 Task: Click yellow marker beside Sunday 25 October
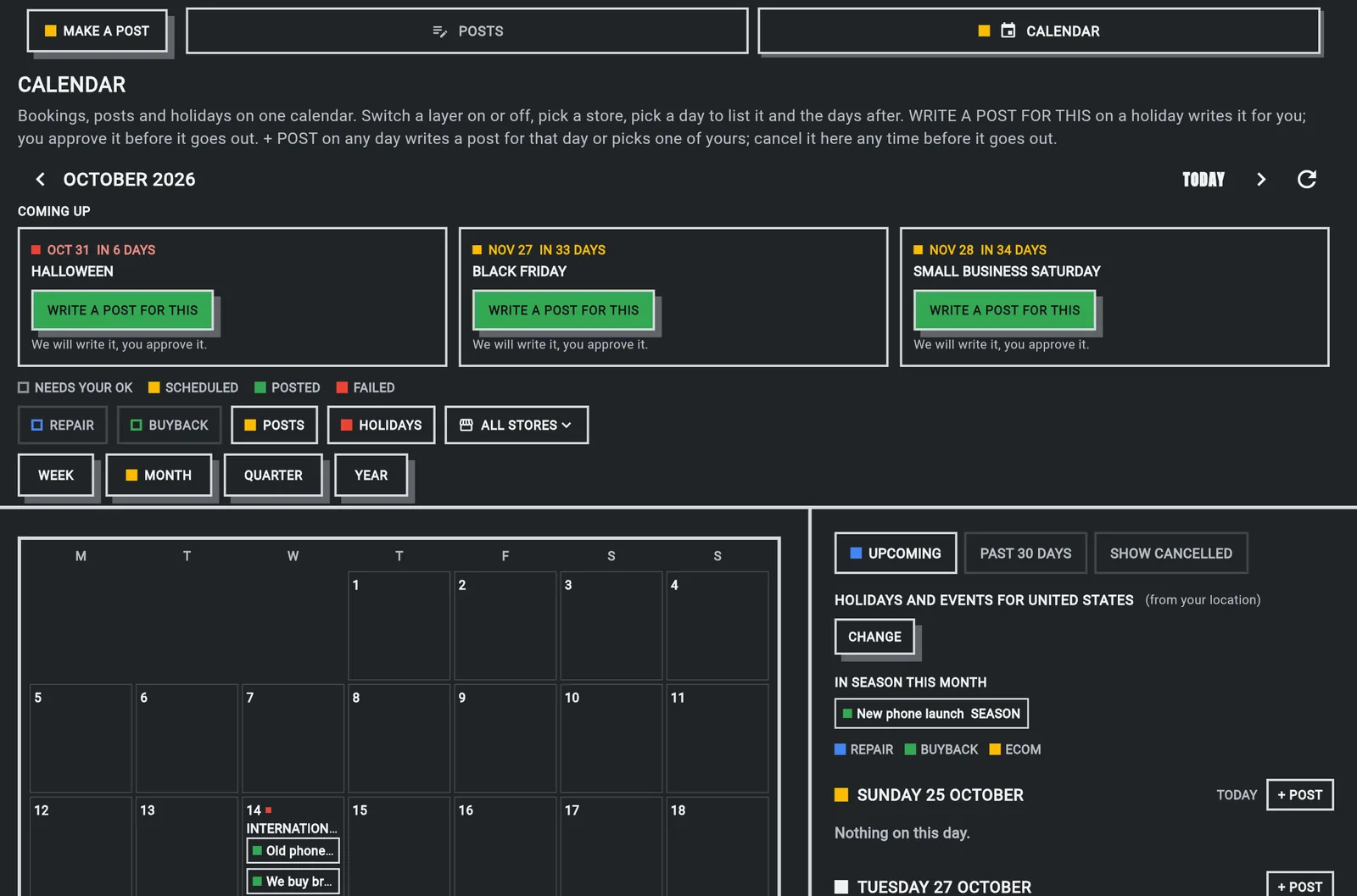pyautogui.click(x=841, y=795)
